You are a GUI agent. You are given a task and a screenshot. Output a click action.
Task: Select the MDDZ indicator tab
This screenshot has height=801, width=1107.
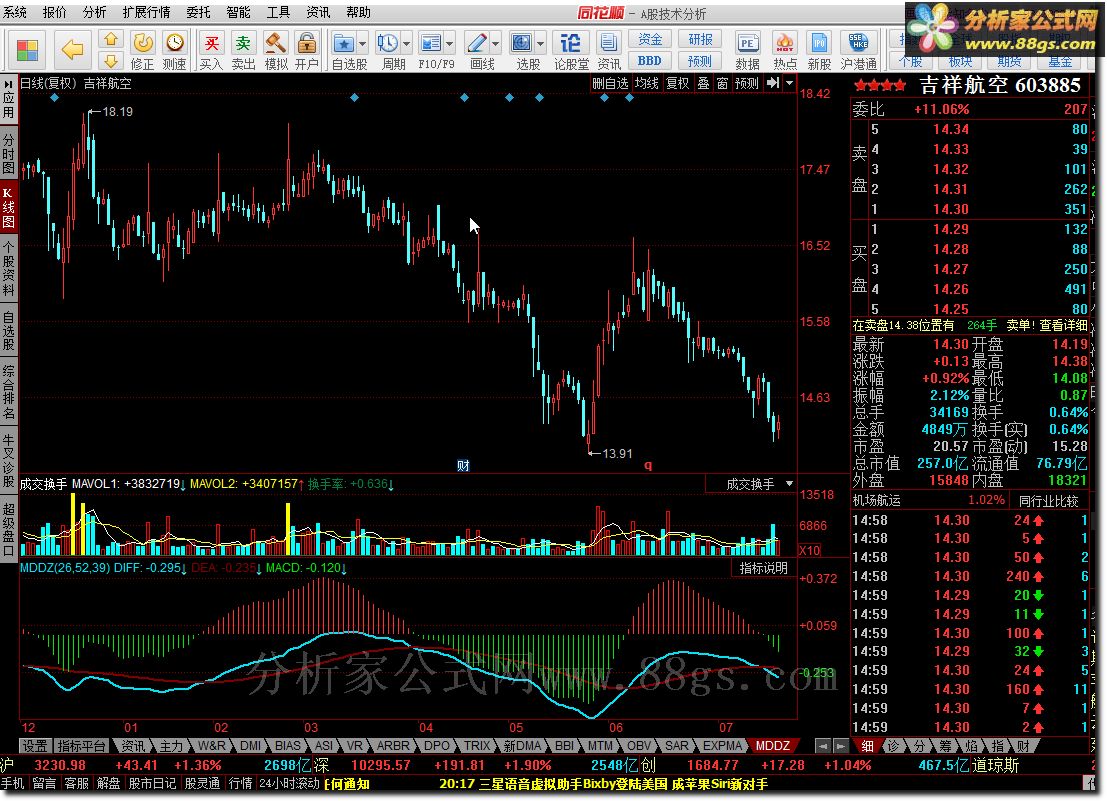coord(773,746)
